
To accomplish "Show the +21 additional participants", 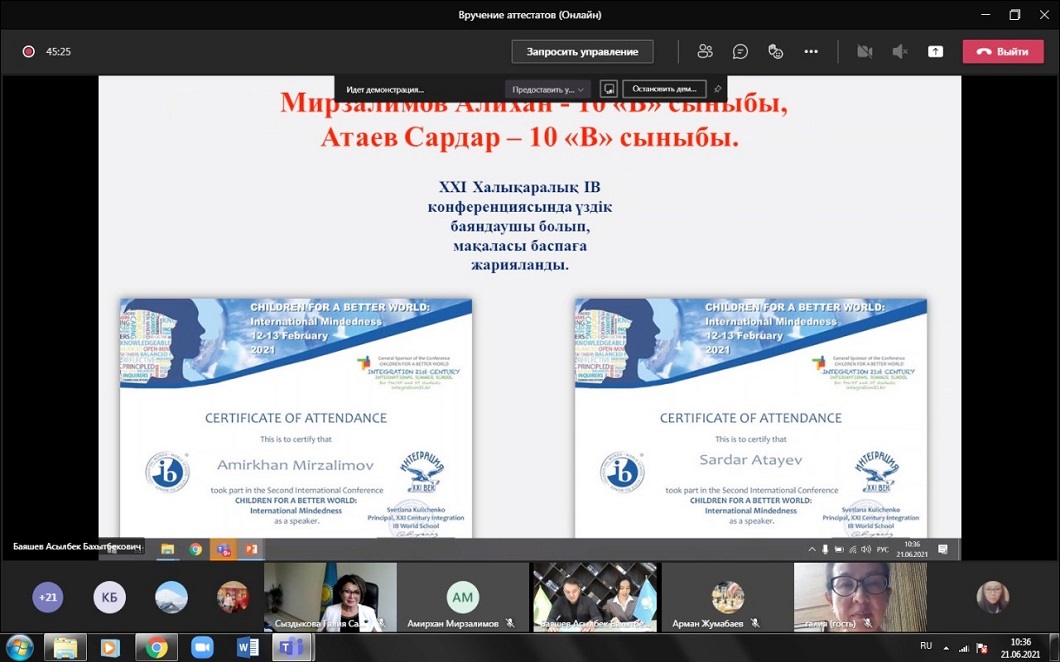I will click(47, 597).
